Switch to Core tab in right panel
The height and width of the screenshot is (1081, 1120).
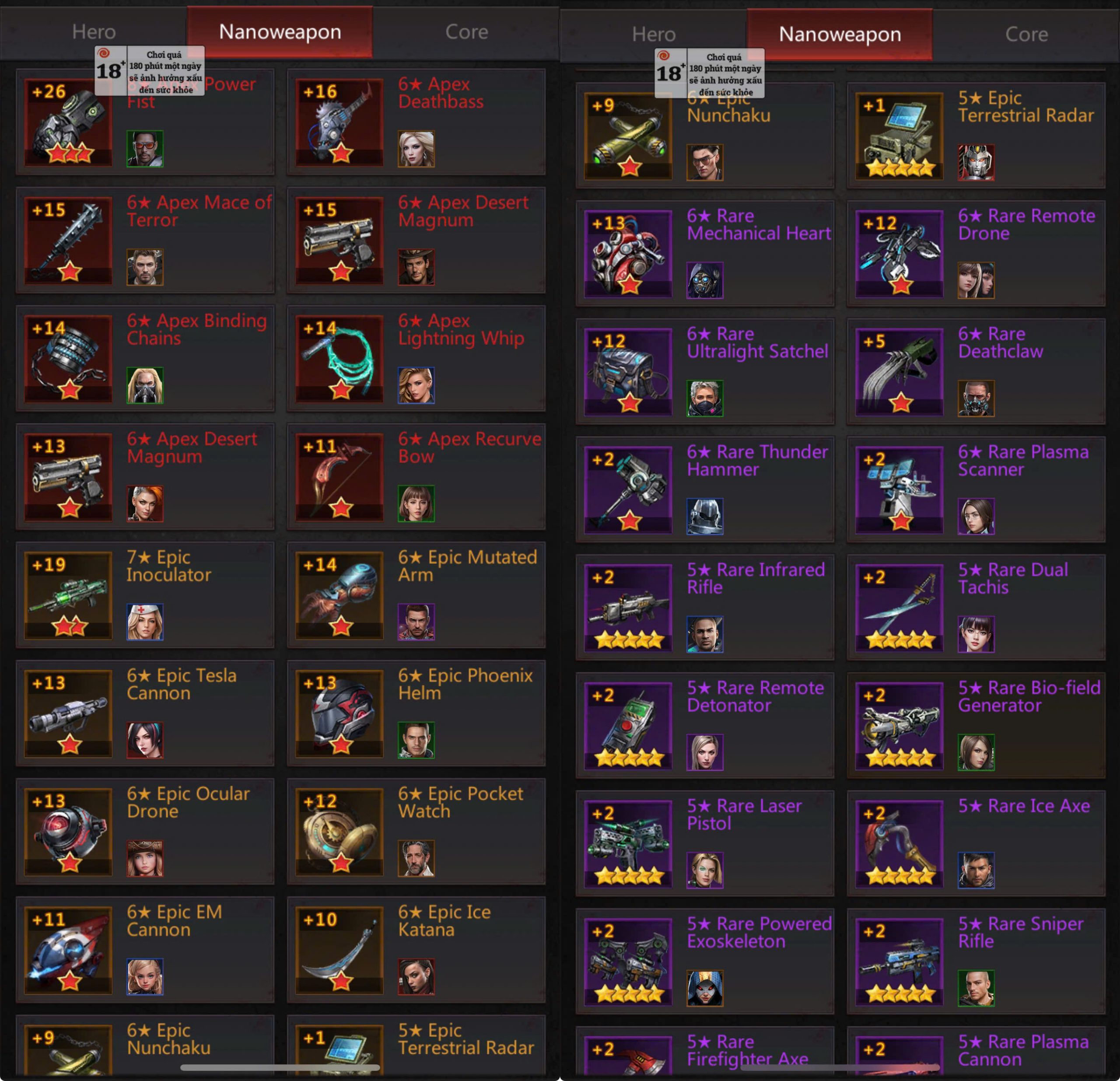click(1026, 34)
